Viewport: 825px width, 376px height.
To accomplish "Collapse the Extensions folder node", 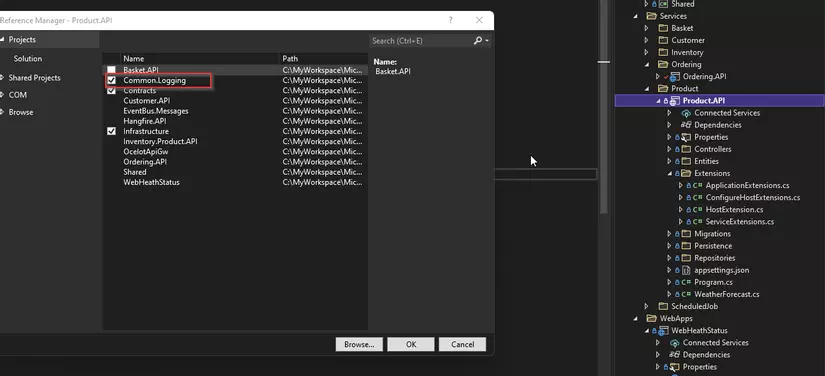I will tap(670, 174).
